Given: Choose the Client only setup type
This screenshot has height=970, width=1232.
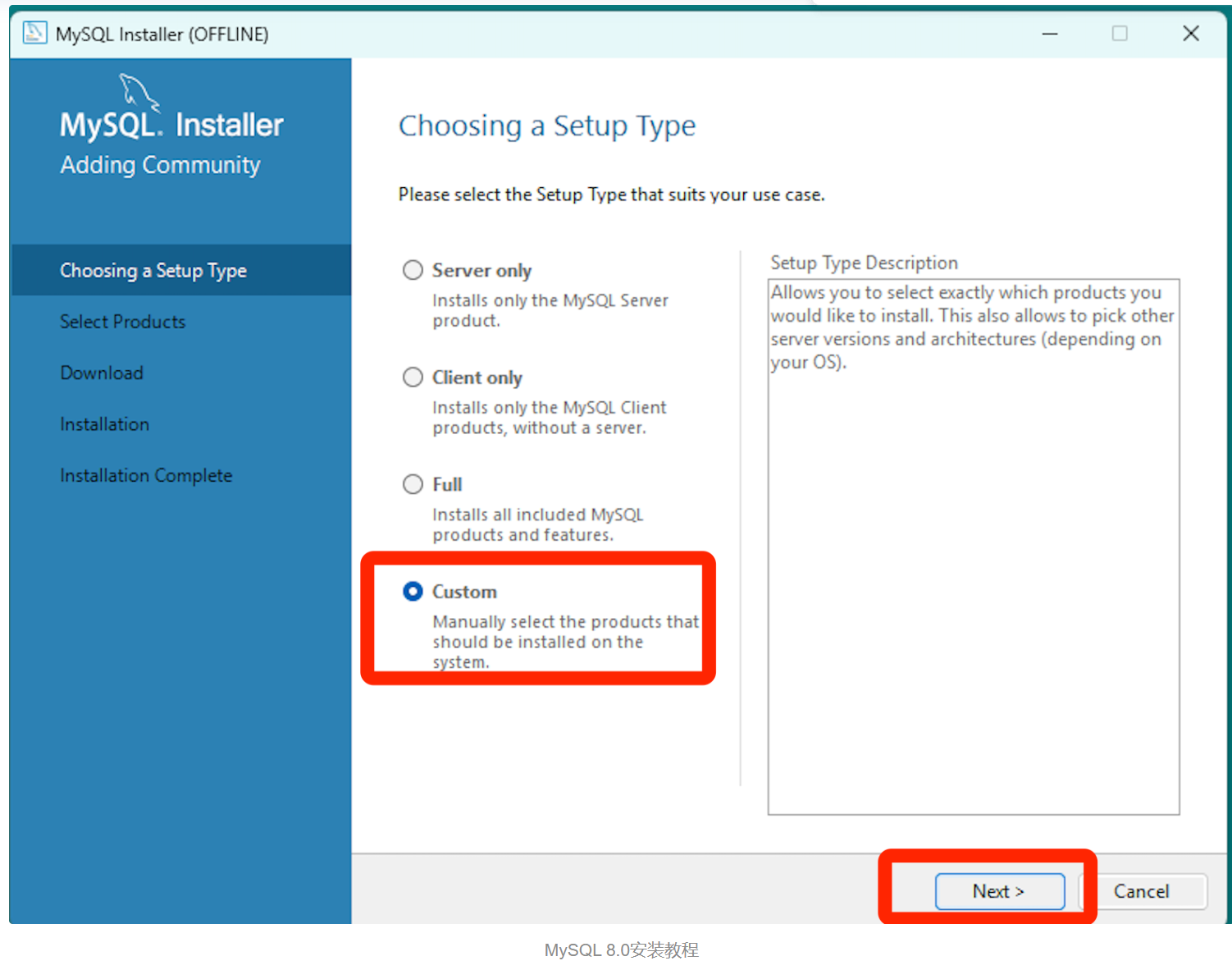Looking at the screenshot, I should [413, 377].
